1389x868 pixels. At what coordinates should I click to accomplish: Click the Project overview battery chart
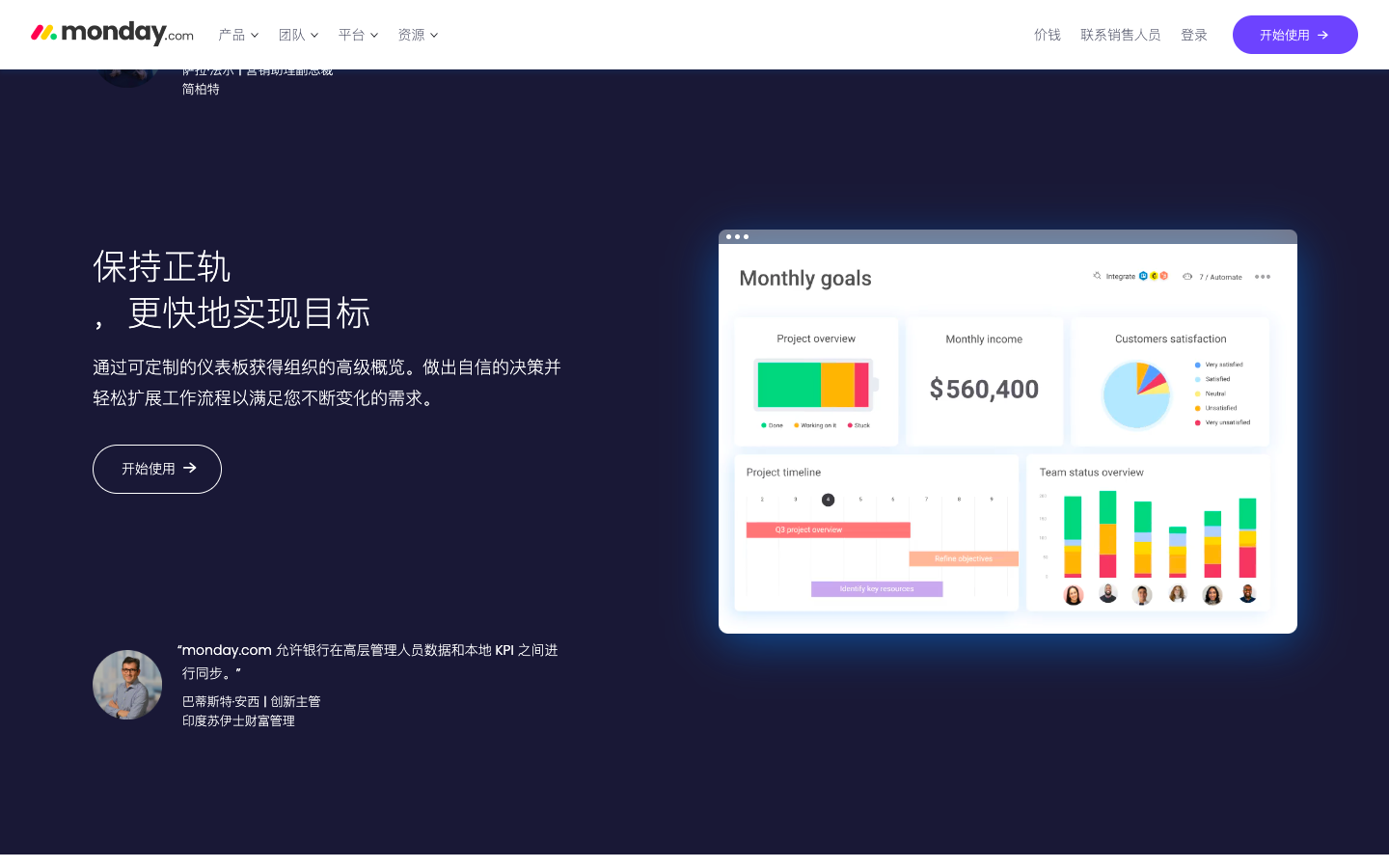point(814,385)
